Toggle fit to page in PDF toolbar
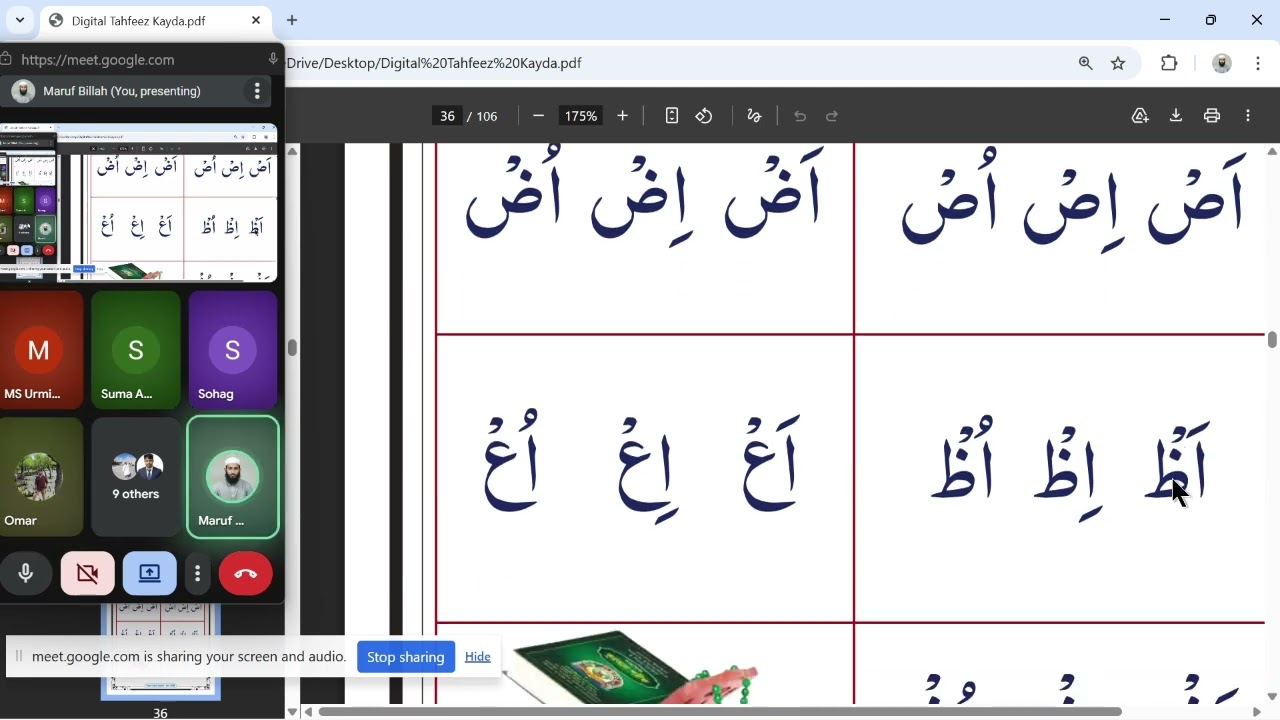 coord(672,116)
